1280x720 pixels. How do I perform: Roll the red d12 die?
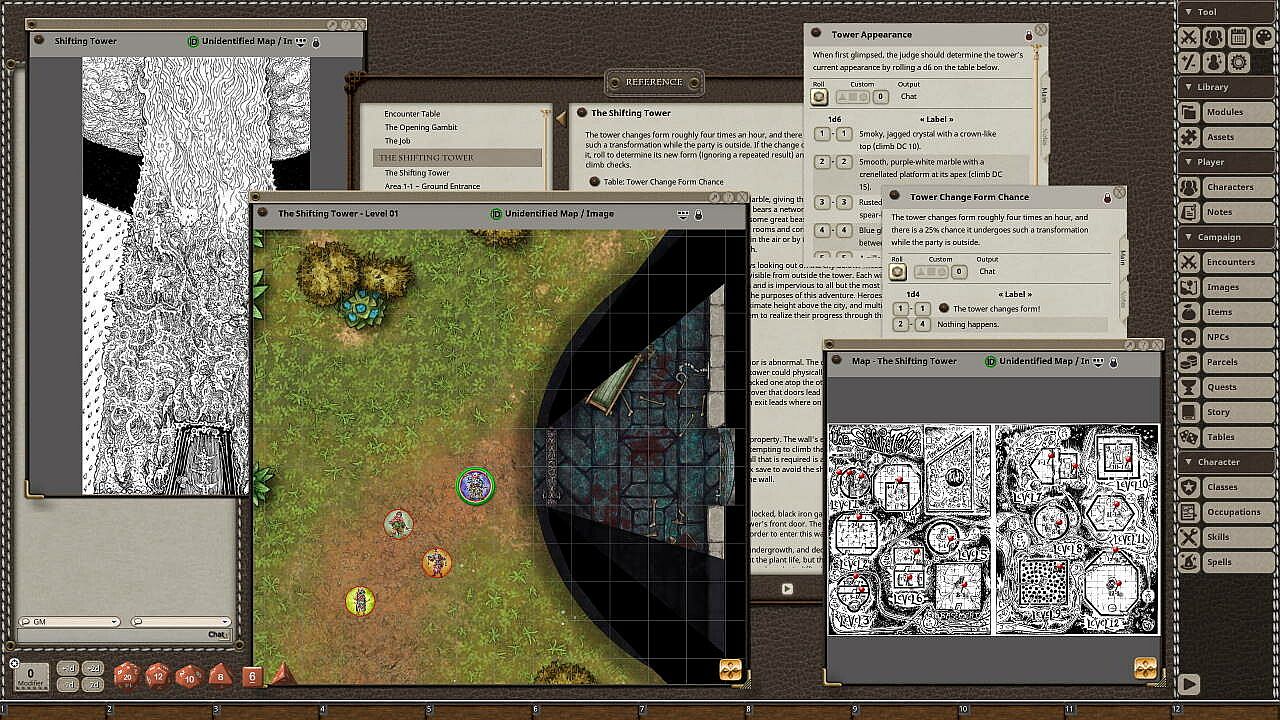(158, 675)
